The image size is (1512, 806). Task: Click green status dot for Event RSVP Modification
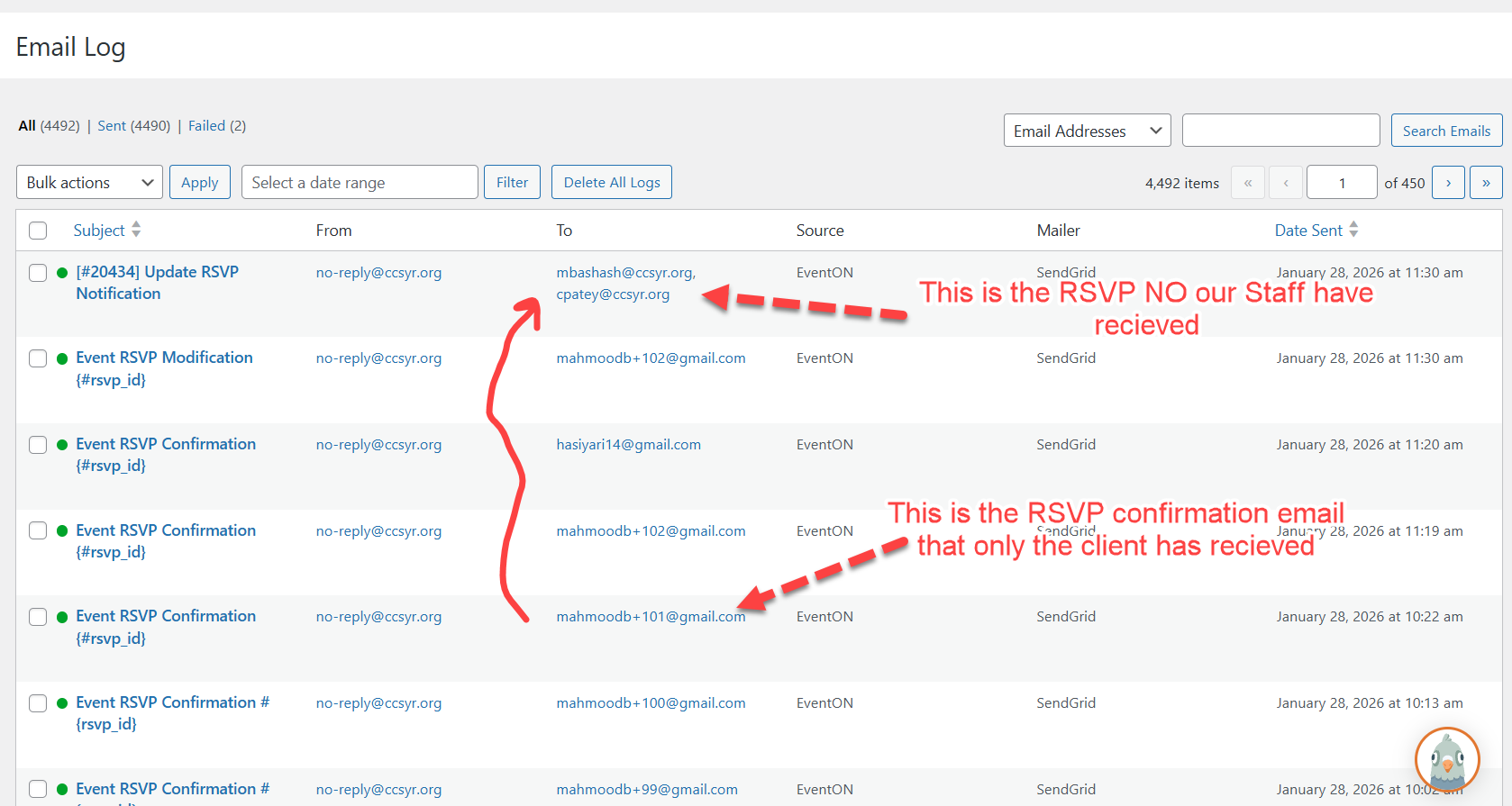click(x=62, y=358)
